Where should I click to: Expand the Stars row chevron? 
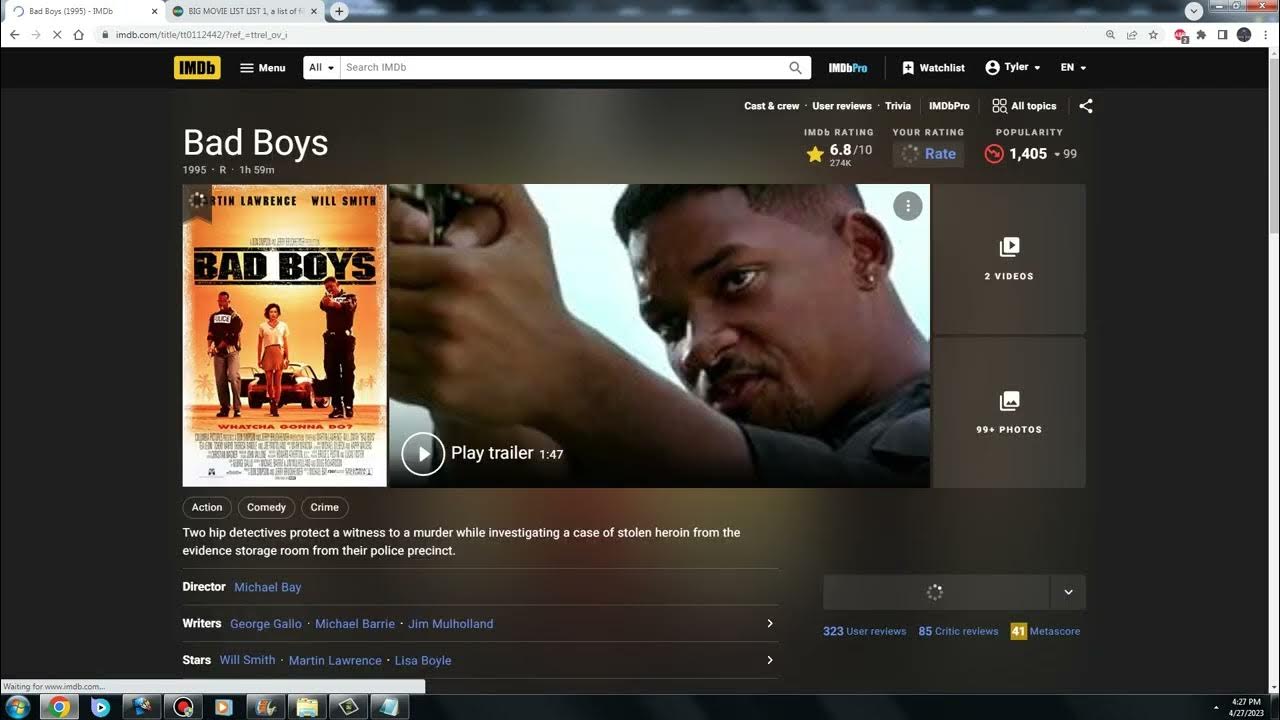[769, 660]
